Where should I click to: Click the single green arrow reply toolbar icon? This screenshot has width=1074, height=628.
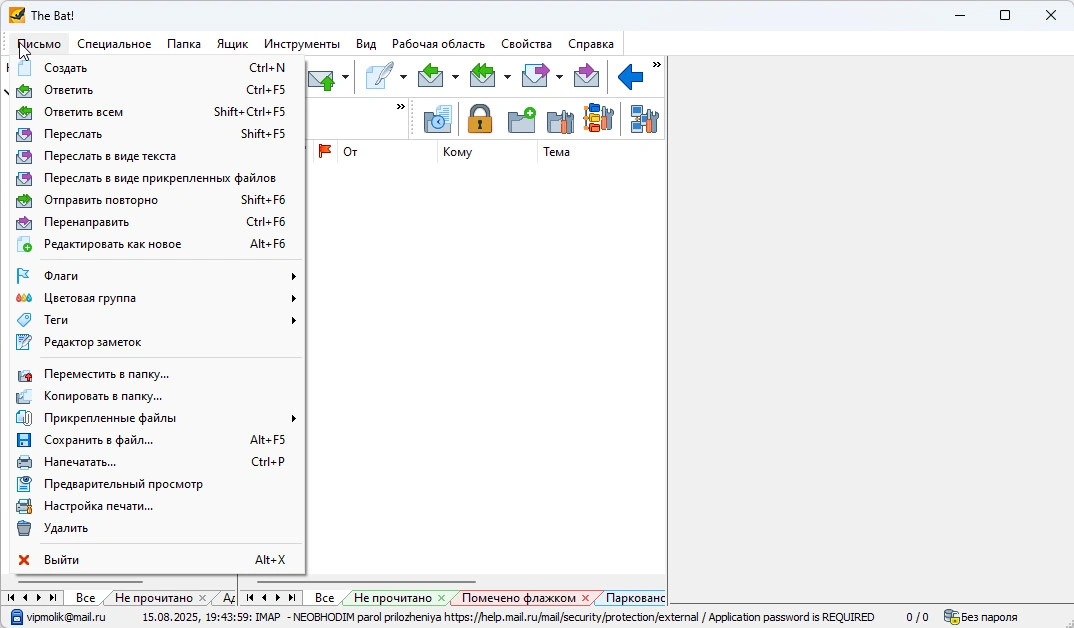pos(430,76)
